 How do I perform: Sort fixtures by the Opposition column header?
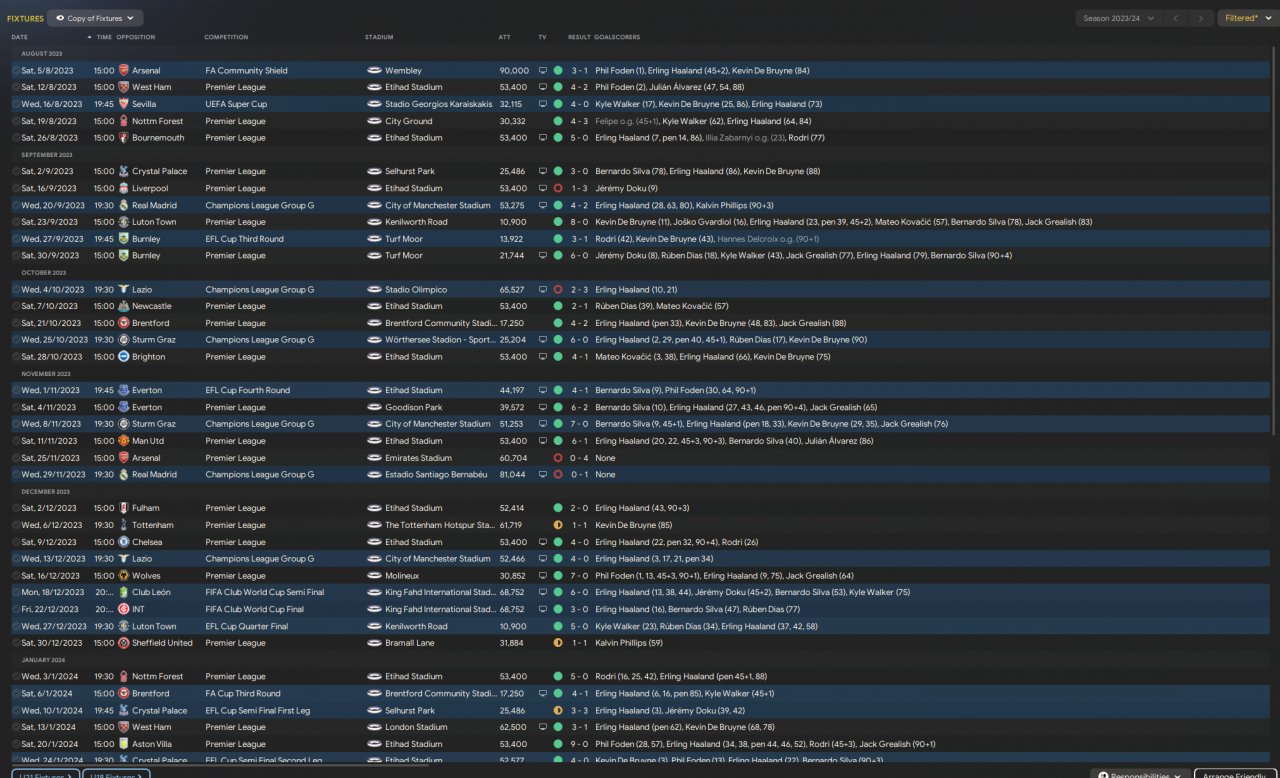click(x=136, y=37)
